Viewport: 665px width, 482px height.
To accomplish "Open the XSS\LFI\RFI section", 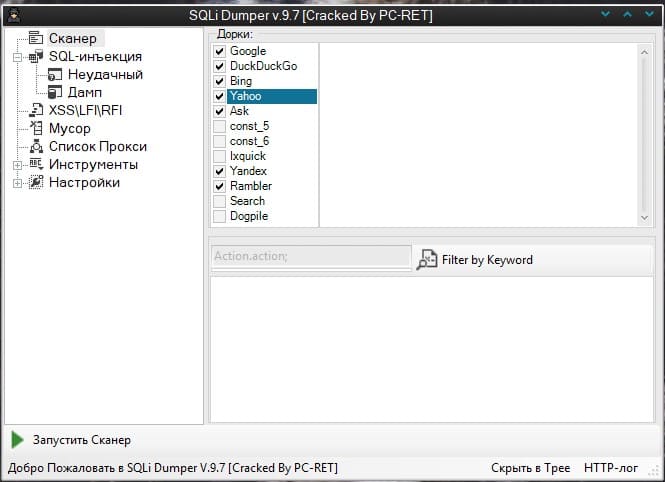I will [x=85, y=110].
